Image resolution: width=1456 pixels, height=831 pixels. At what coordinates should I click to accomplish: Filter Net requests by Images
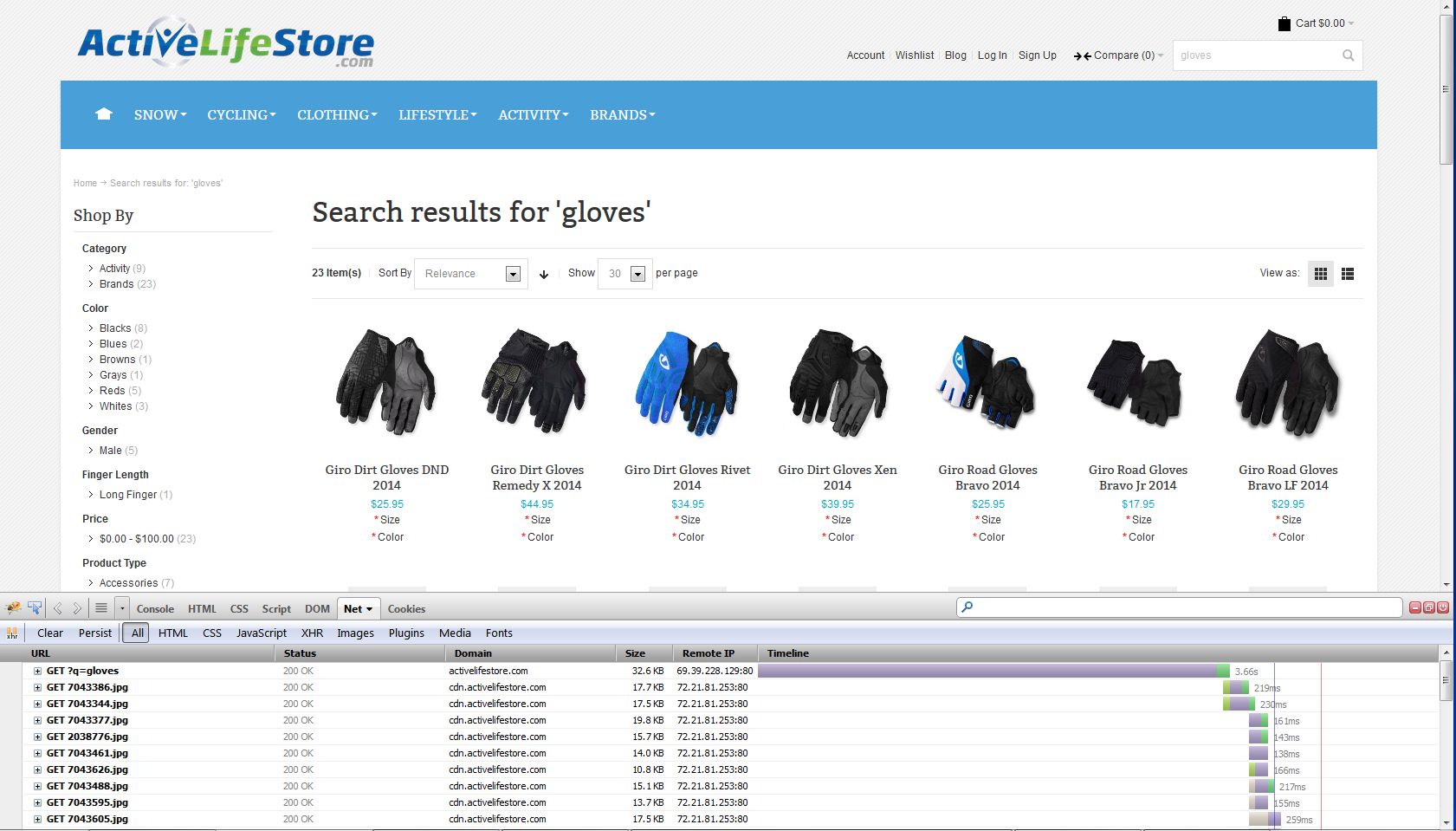[355, 633]
